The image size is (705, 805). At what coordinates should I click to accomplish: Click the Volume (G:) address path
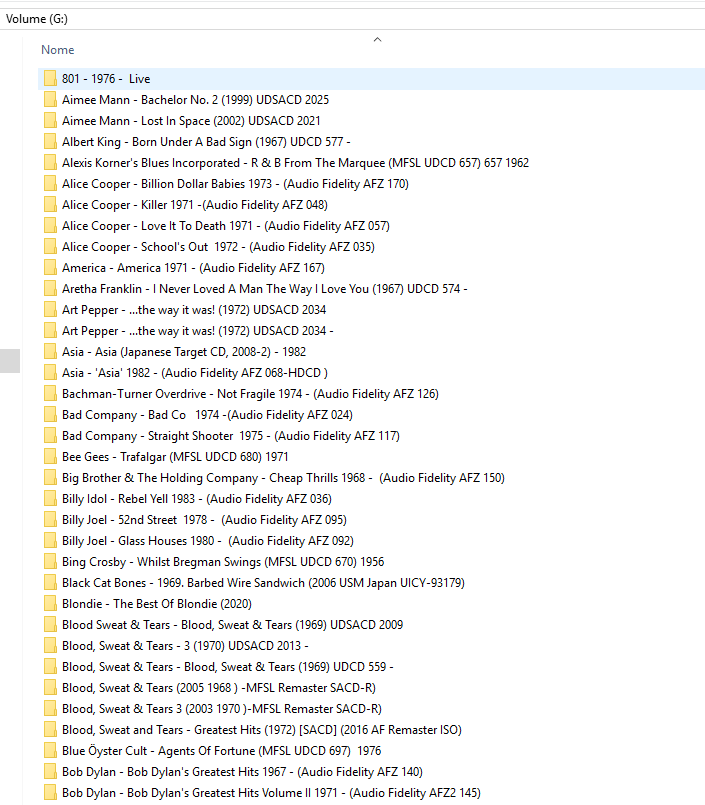[36, 19]
